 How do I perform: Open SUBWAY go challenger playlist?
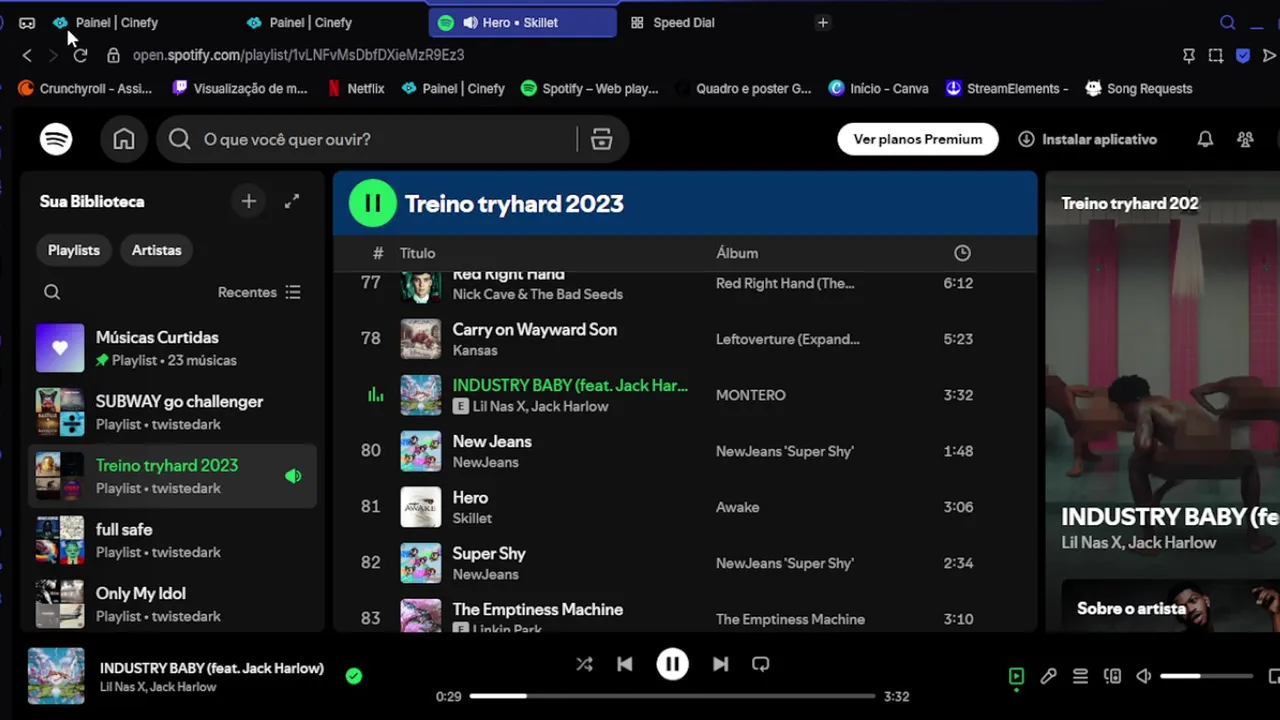point(172,412)
